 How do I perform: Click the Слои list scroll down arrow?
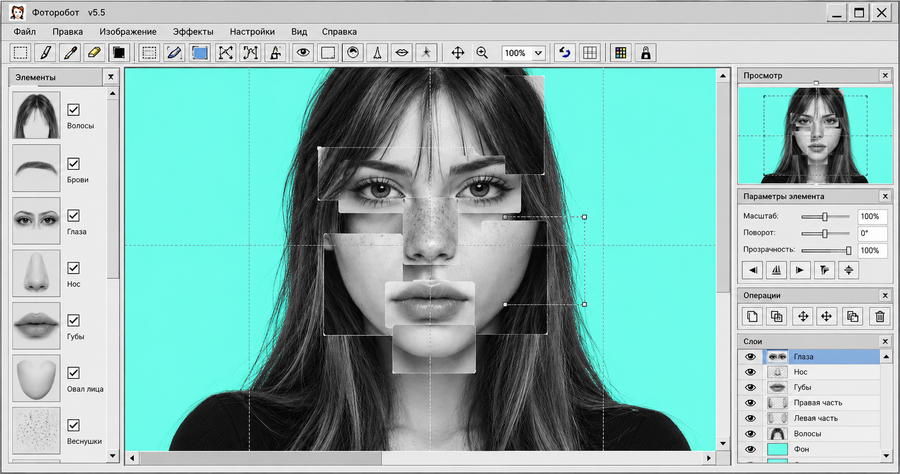coord(886,456)
